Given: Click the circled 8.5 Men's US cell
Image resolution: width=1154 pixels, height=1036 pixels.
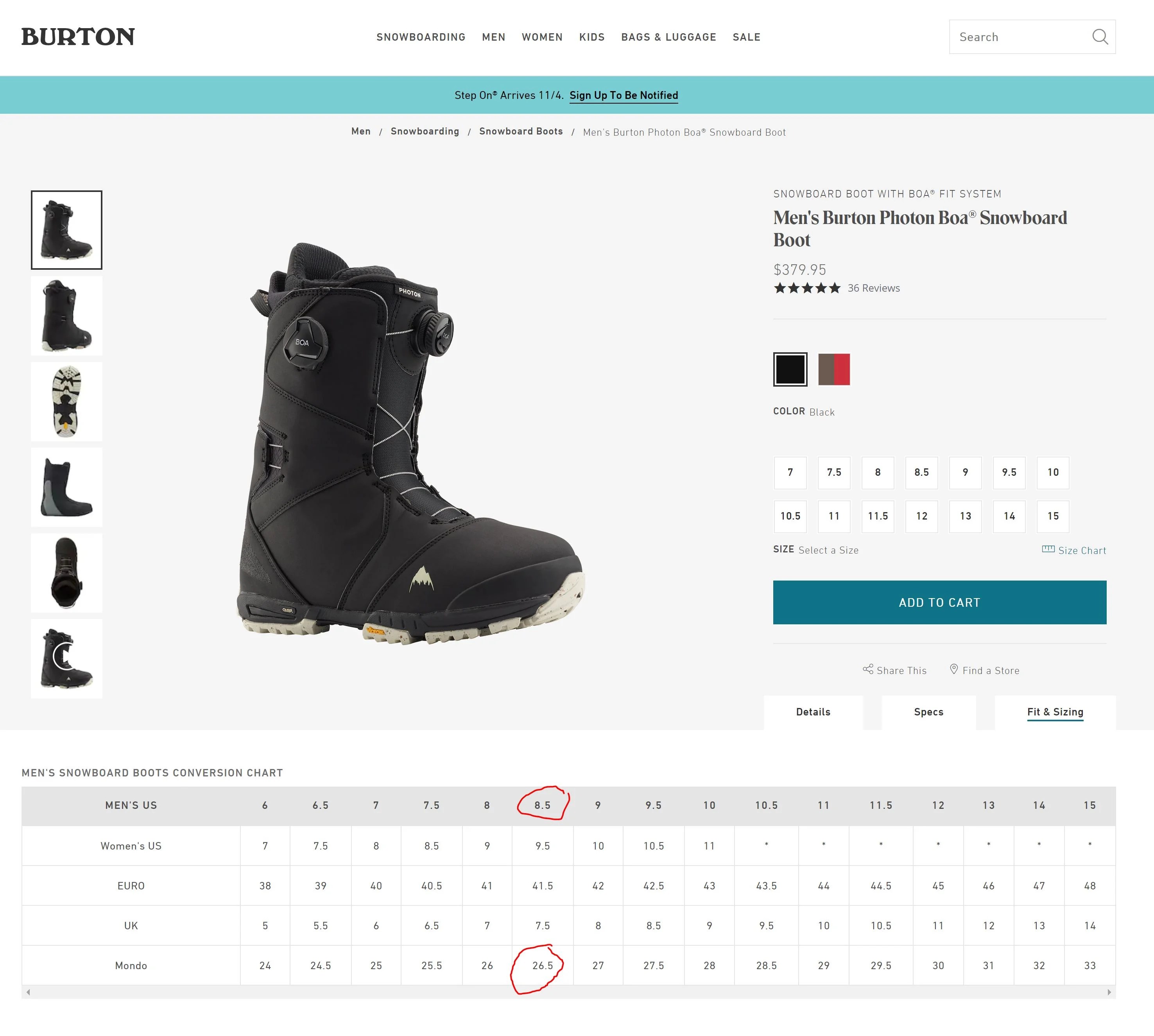Looking at the screenshot, I should (x=543, y=805).
